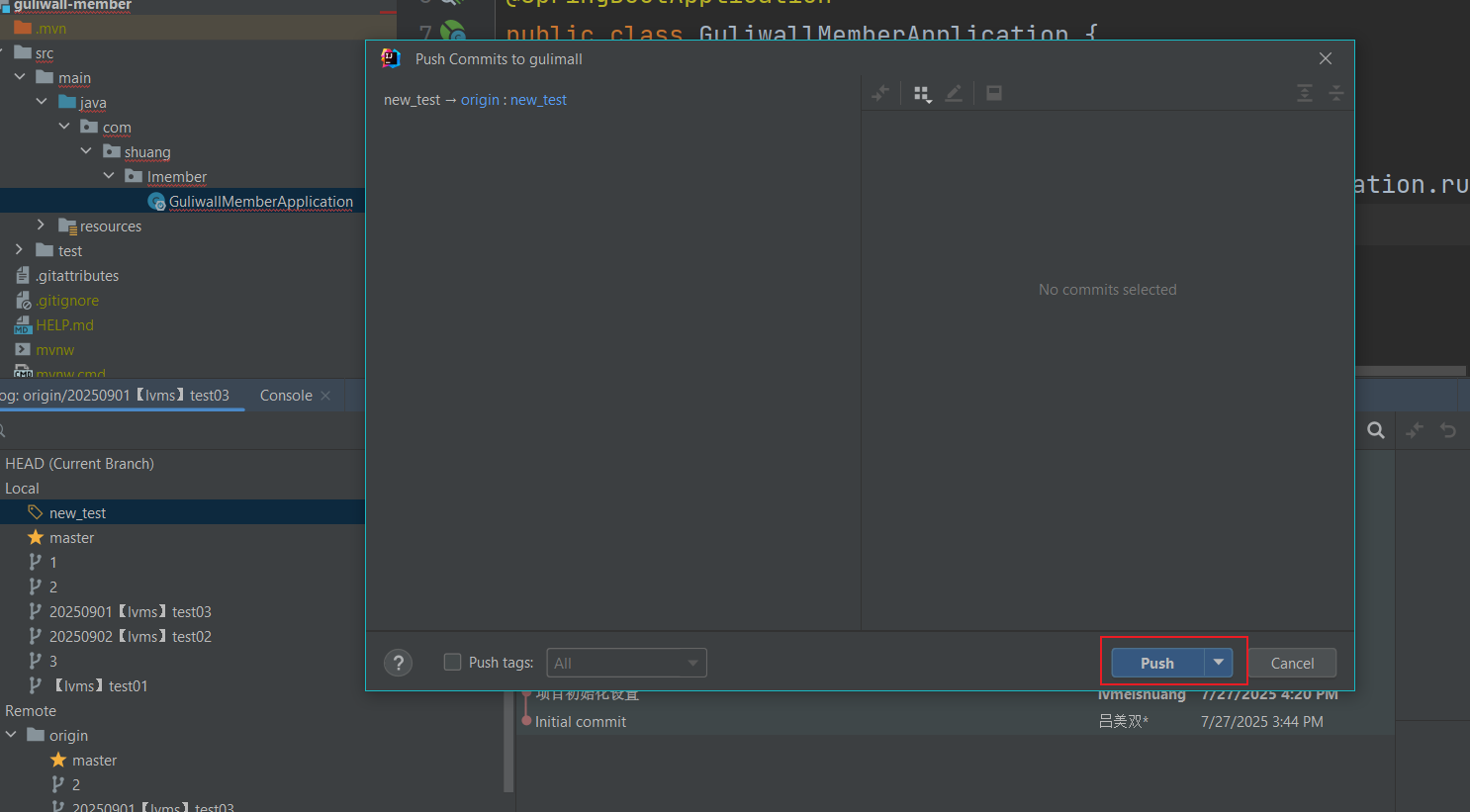The image size is (1470, 812).
Task: Select local branch 【lvms】test01
Action: [99, 686]
